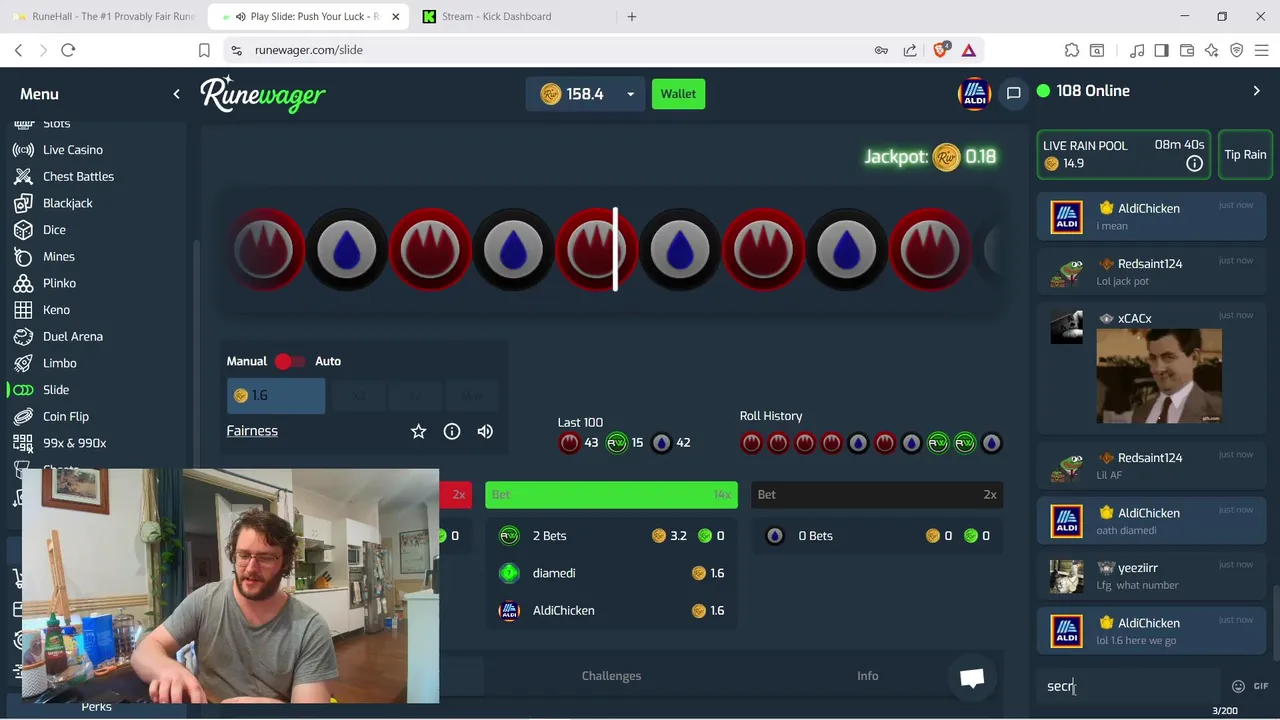
Task: Open 99x & 990x game
Action: (74, 443)
